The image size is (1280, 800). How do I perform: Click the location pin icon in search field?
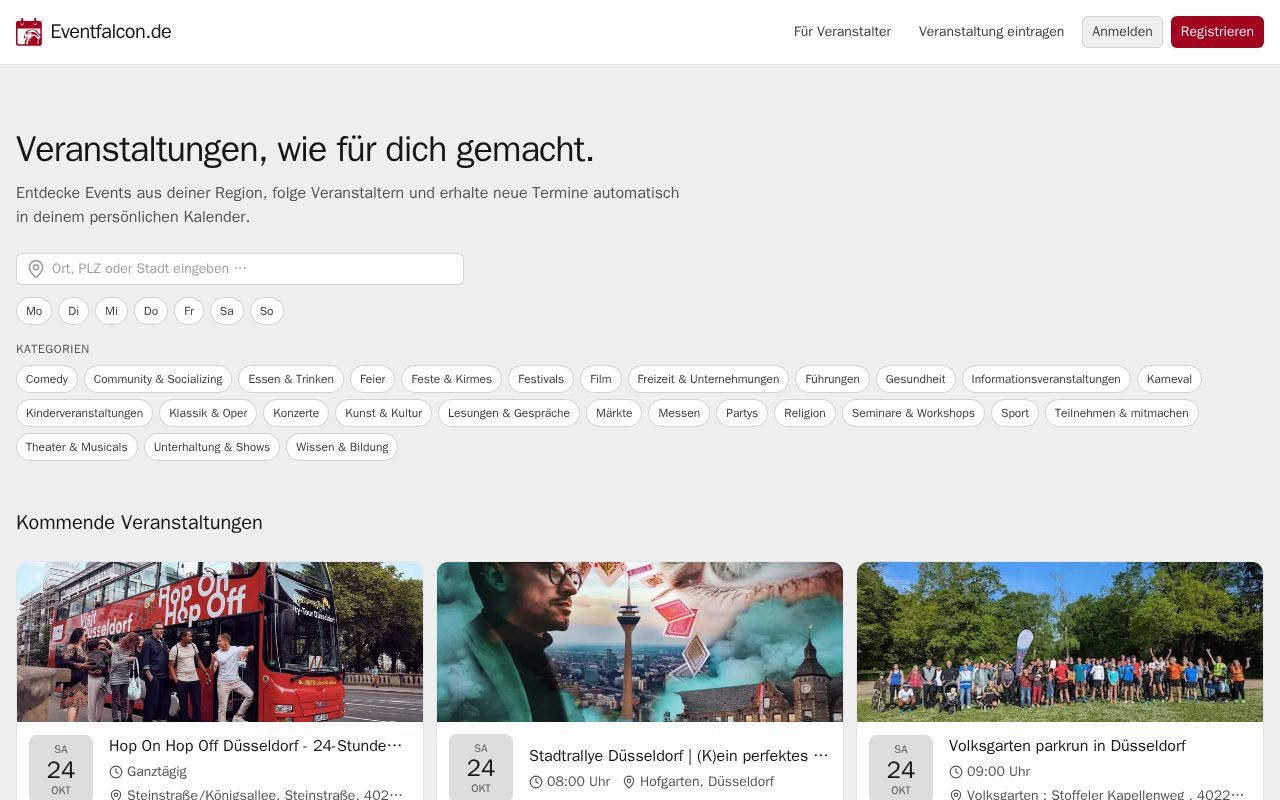pos(36,269)
